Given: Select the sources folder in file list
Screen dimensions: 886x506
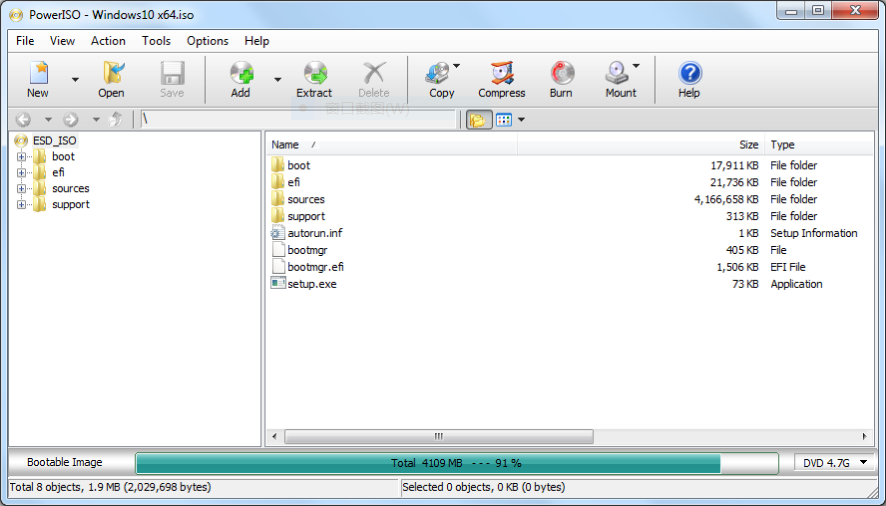Looking at the screenshot, I should [306, 199].
